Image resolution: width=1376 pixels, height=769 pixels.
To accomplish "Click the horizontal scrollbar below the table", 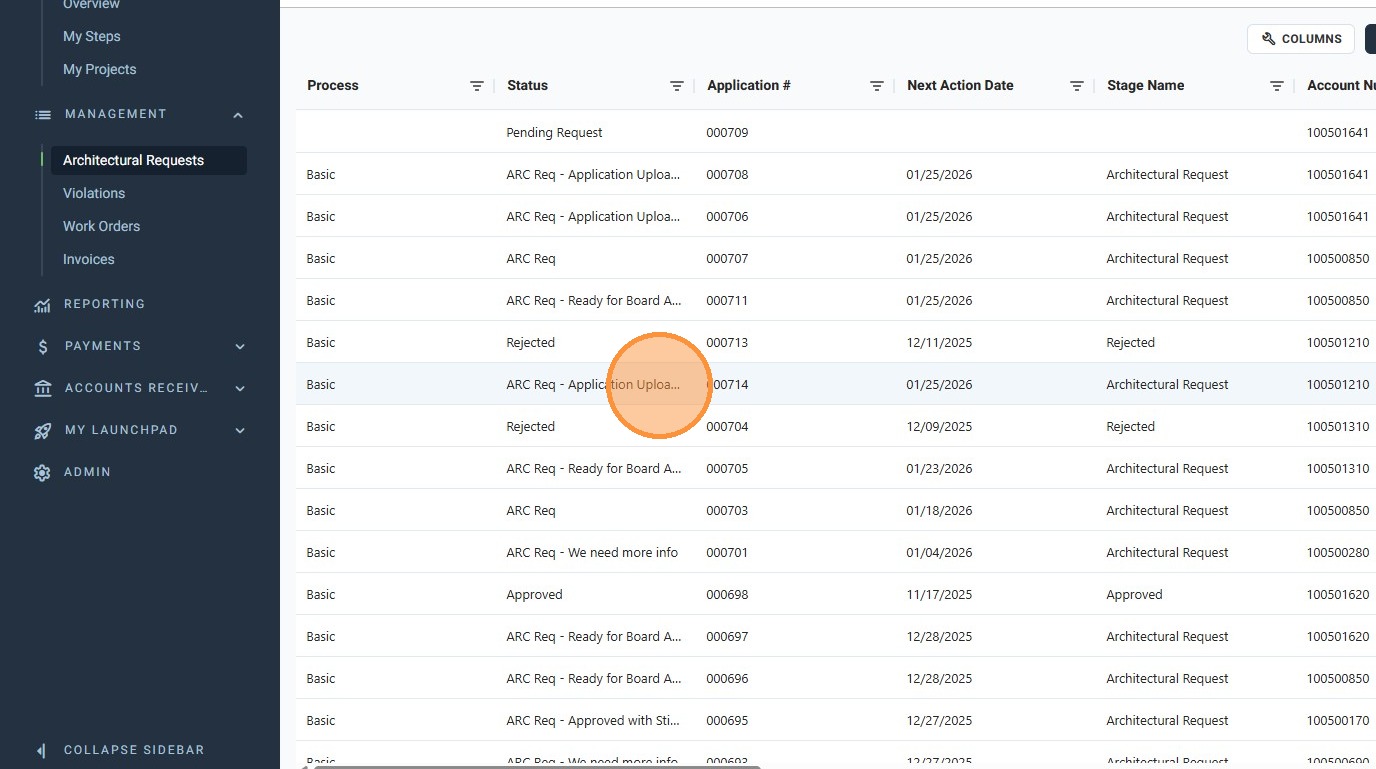I will 537,766.
